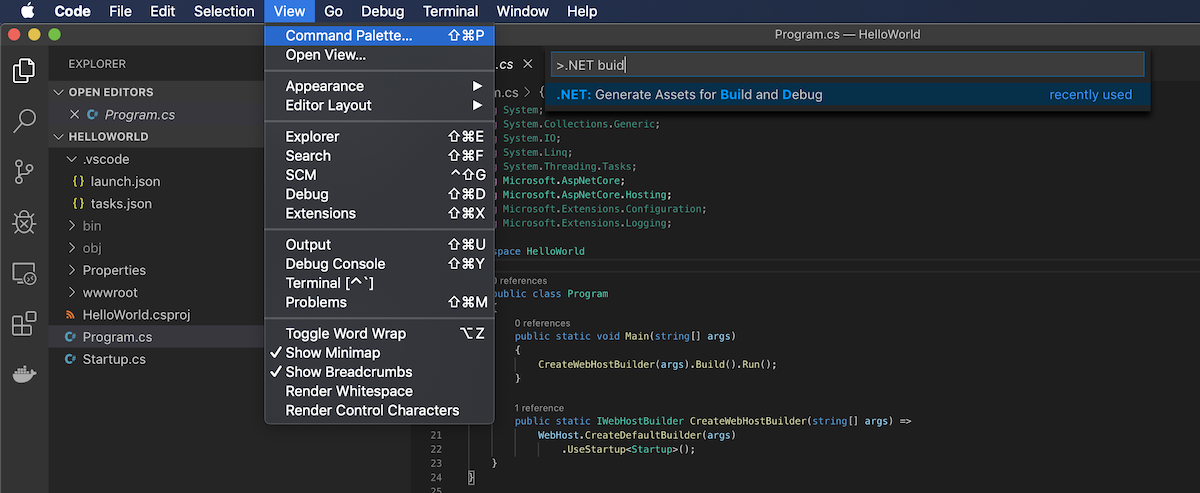The image size is (1200, 493).
Task: Open the Docker whale activity bar icon
Action: tap(24, 375)
